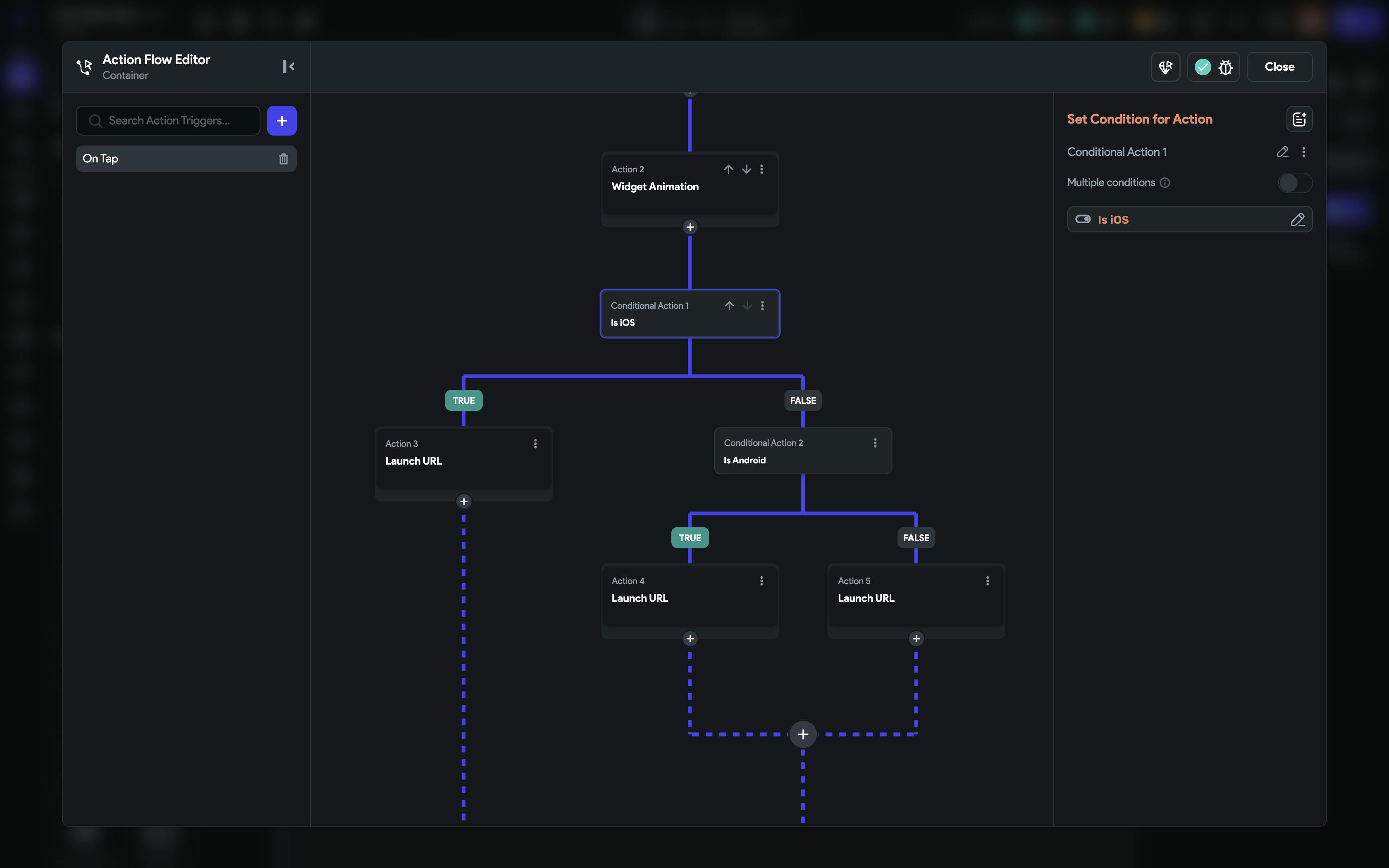Viewport: 1389px width, 868px height.
Task: Click the green validation checkmark icon
Action: pos(1203,67)
